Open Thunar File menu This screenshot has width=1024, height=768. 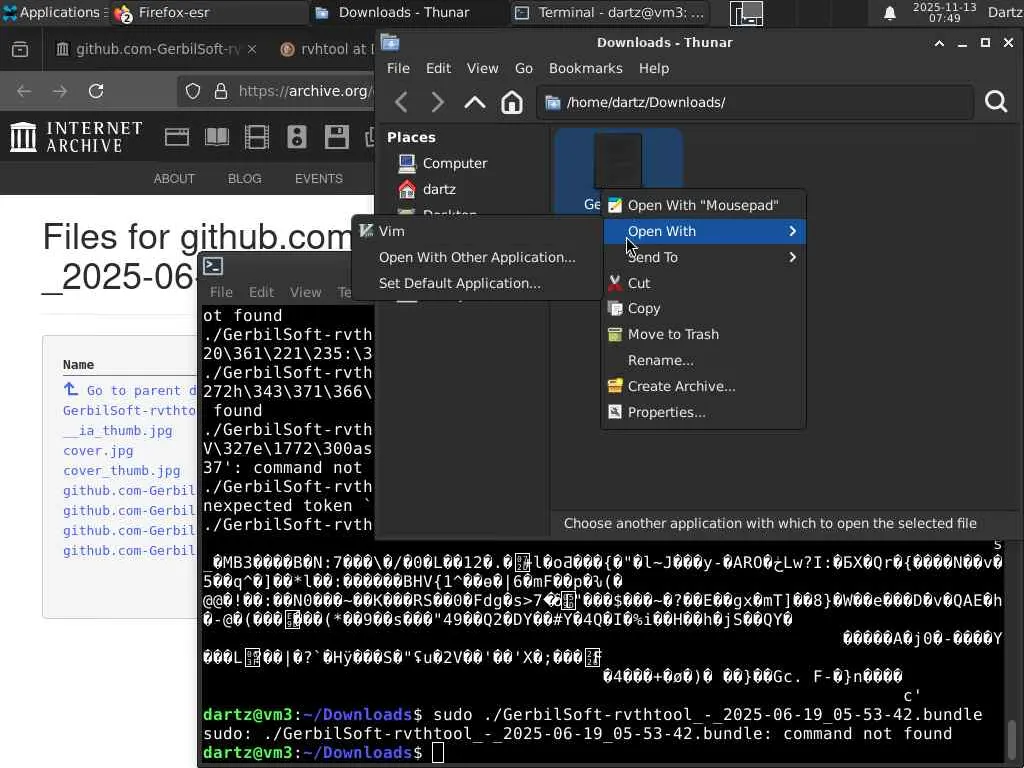tap(398, 69)
